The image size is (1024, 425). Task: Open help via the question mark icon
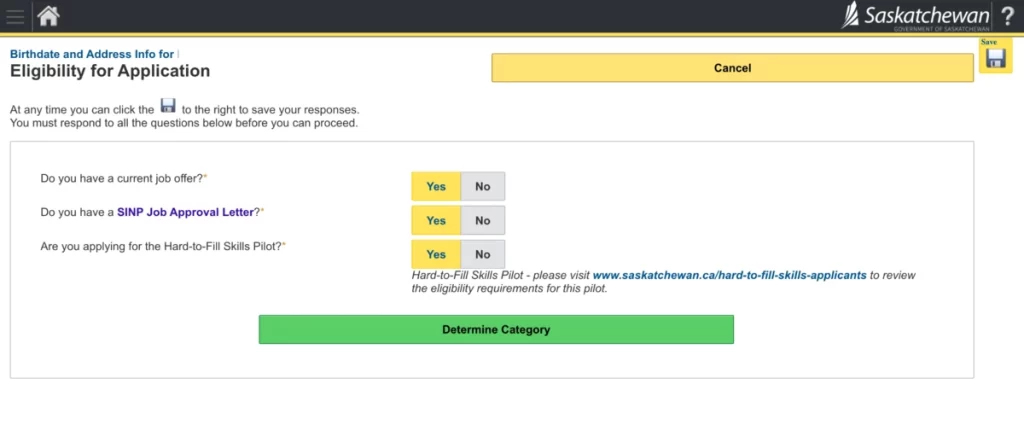point(1007,16)
